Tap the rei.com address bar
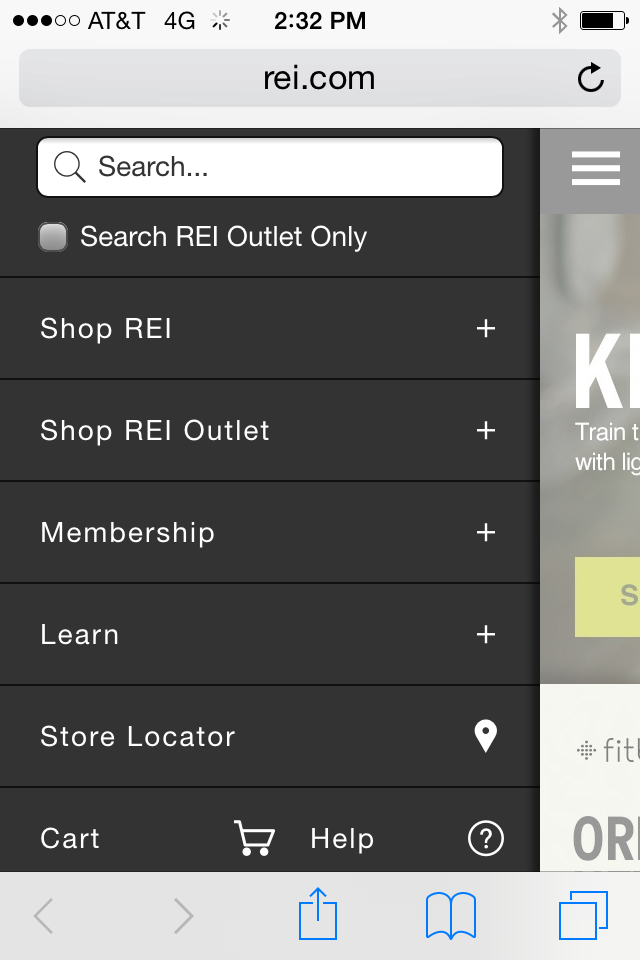The width and height of the screenshot is (640, 960). (320, 78)
